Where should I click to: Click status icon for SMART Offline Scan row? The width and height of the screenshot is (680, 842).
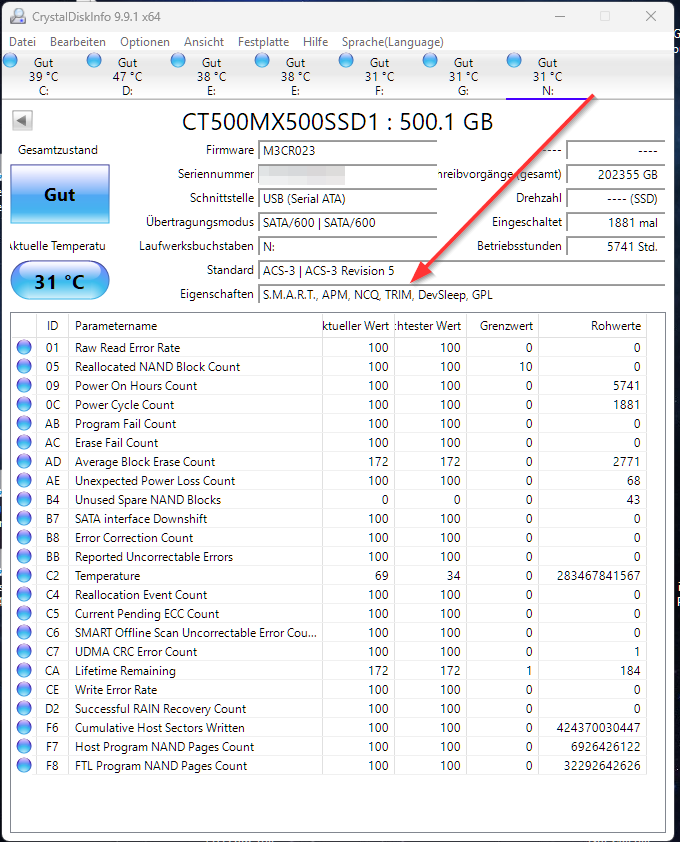[24, 632]
